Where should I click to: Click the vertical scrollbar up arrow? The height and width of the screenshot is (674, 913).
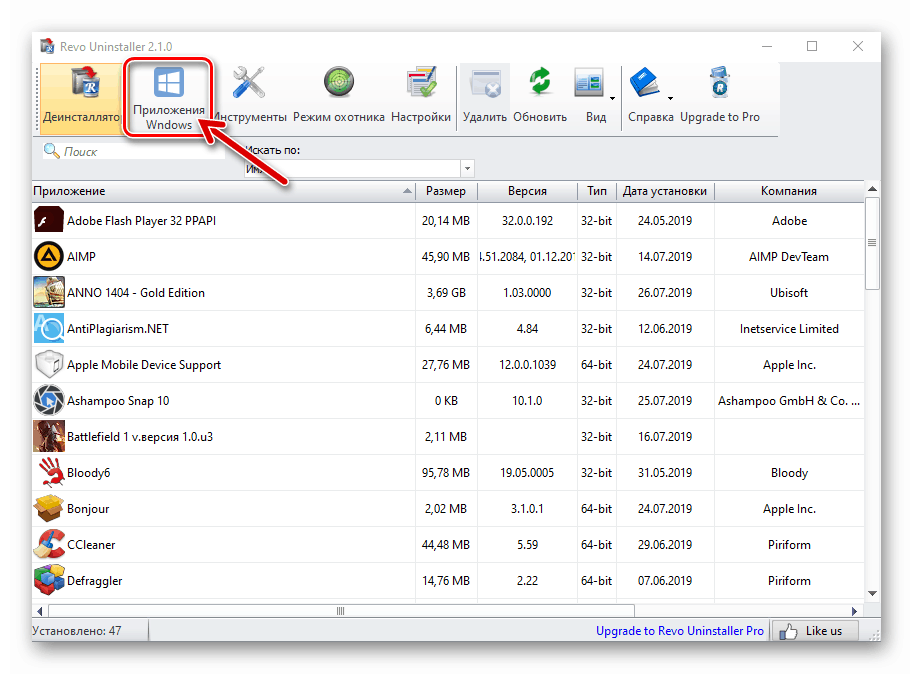872,189
